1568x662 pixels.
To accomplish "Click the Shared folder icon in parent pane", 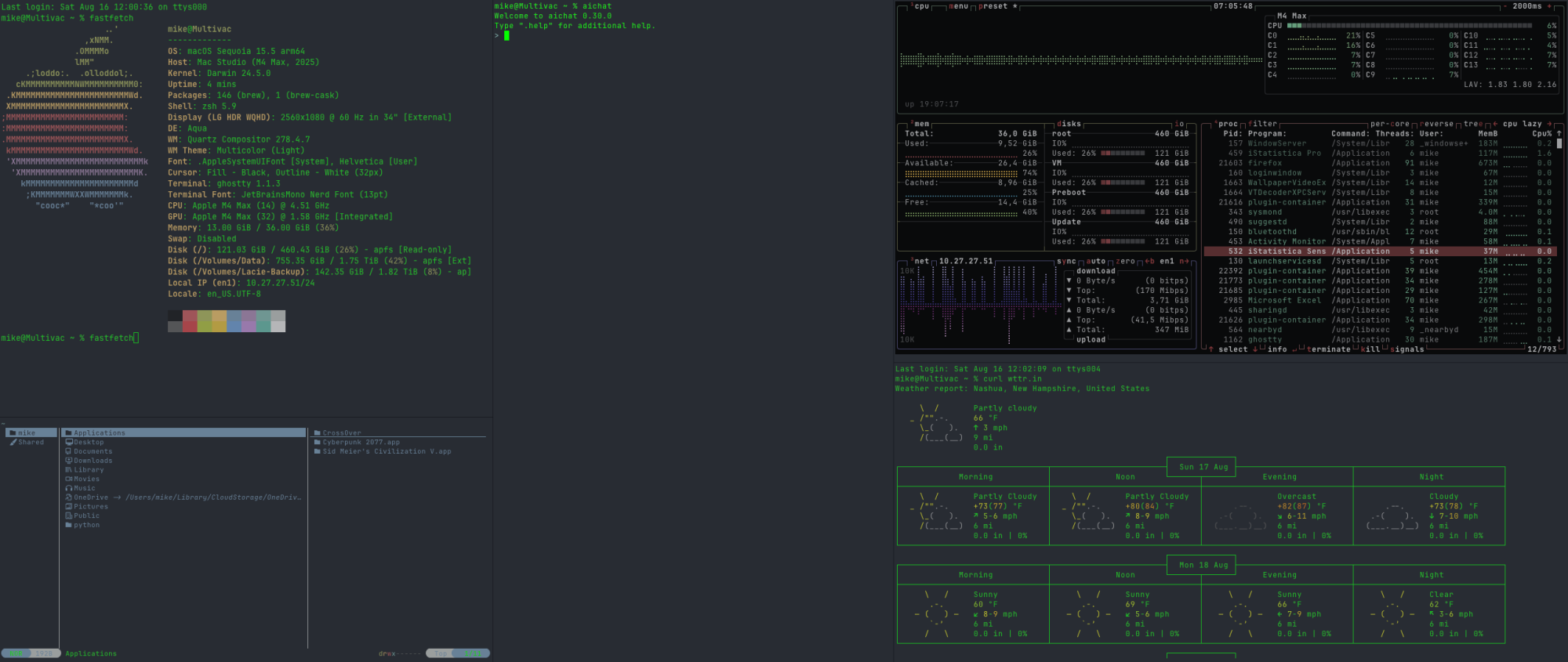I will [x=13, y=442].
